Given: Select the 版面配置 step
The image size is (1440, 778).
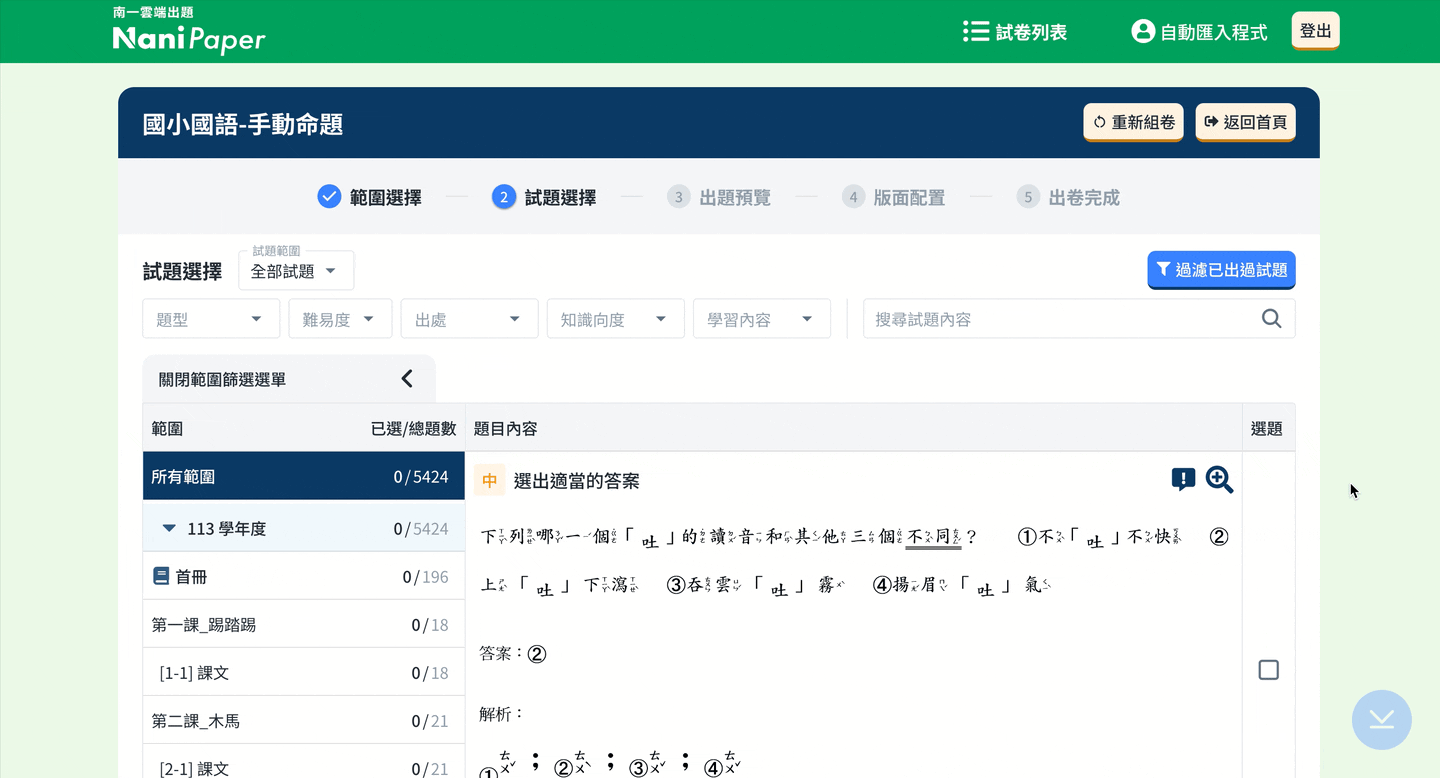Looking at the screenshot, I should tap(893, 197).
